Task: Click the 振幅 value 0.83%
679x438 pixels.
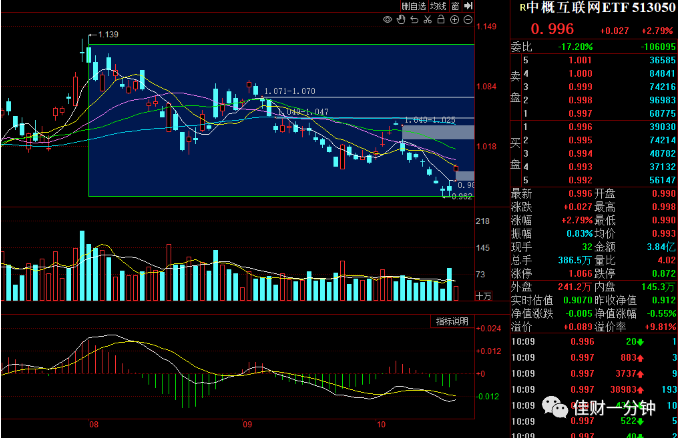Action: (x=579, y=234)
